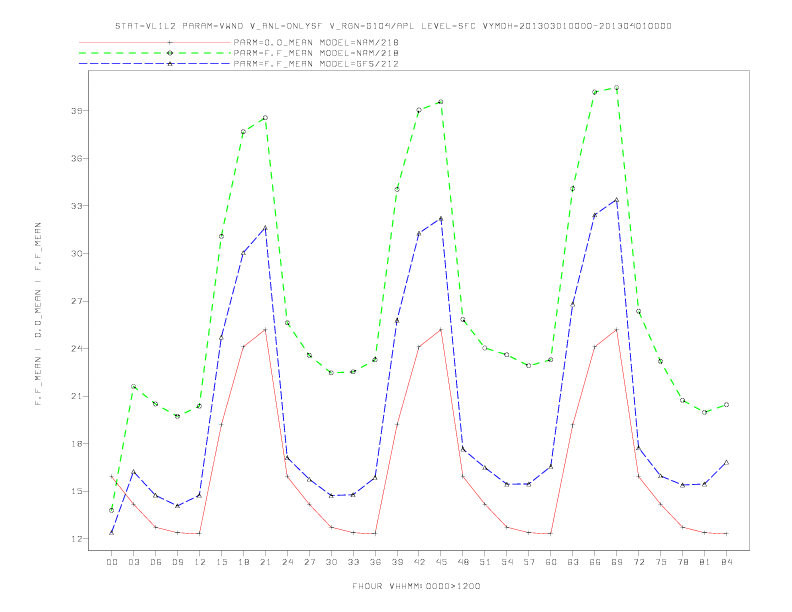Click x-axis tick label 06
Image resolution: width=792 pixels, height=612 pixels.
pyautogui.click(x=156, y=562)
